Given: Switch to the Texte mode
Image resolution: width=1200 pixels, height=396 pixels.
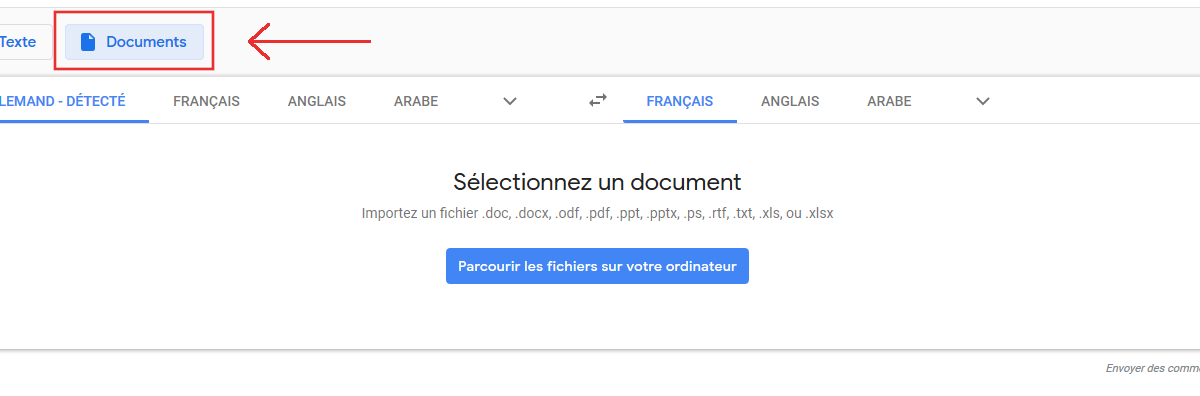Looking at the screenshot, I should point(18,42).
